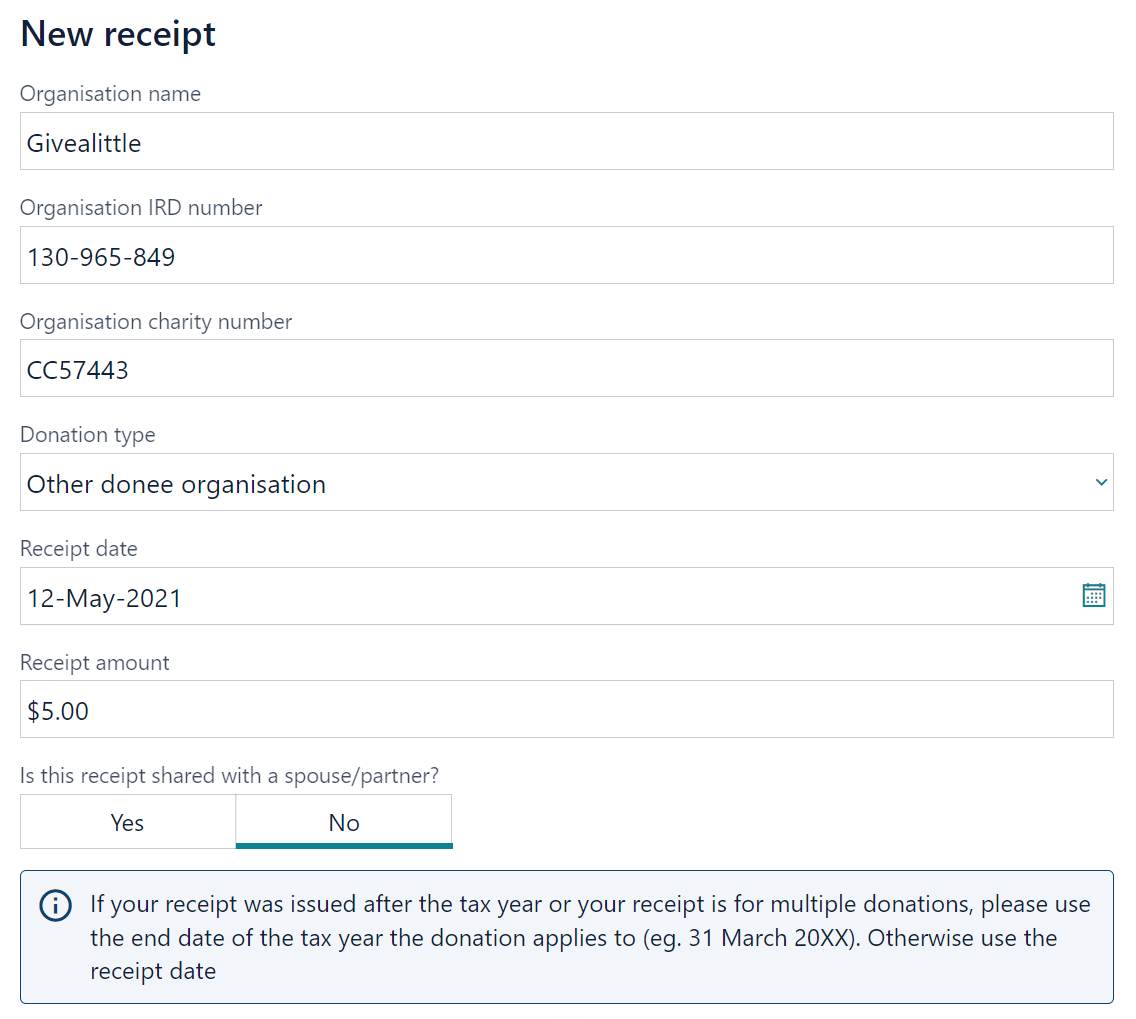This screenshot has height=1019, width=1136.
Task: Expand the Donation type chevron arrow
Action: [x=1101, y=482]
